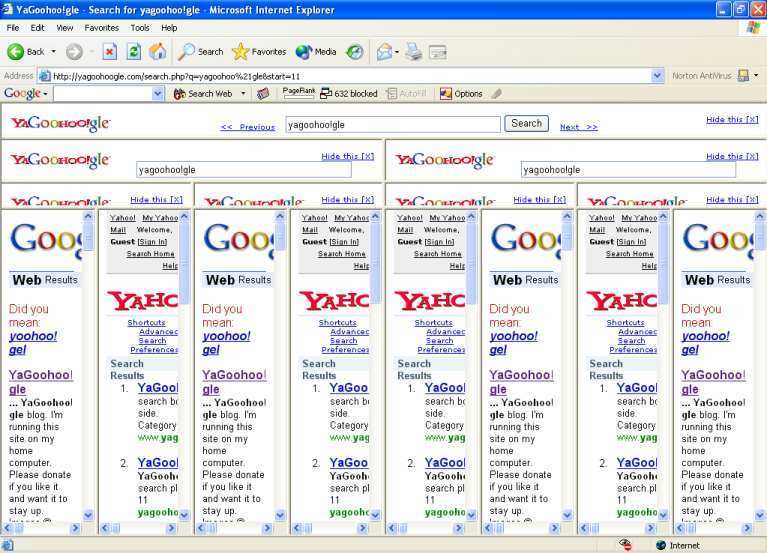The width and height of the screenshot is (767, 553).
Task: Click the Google toolbar news icon
Action: point(263,93)
